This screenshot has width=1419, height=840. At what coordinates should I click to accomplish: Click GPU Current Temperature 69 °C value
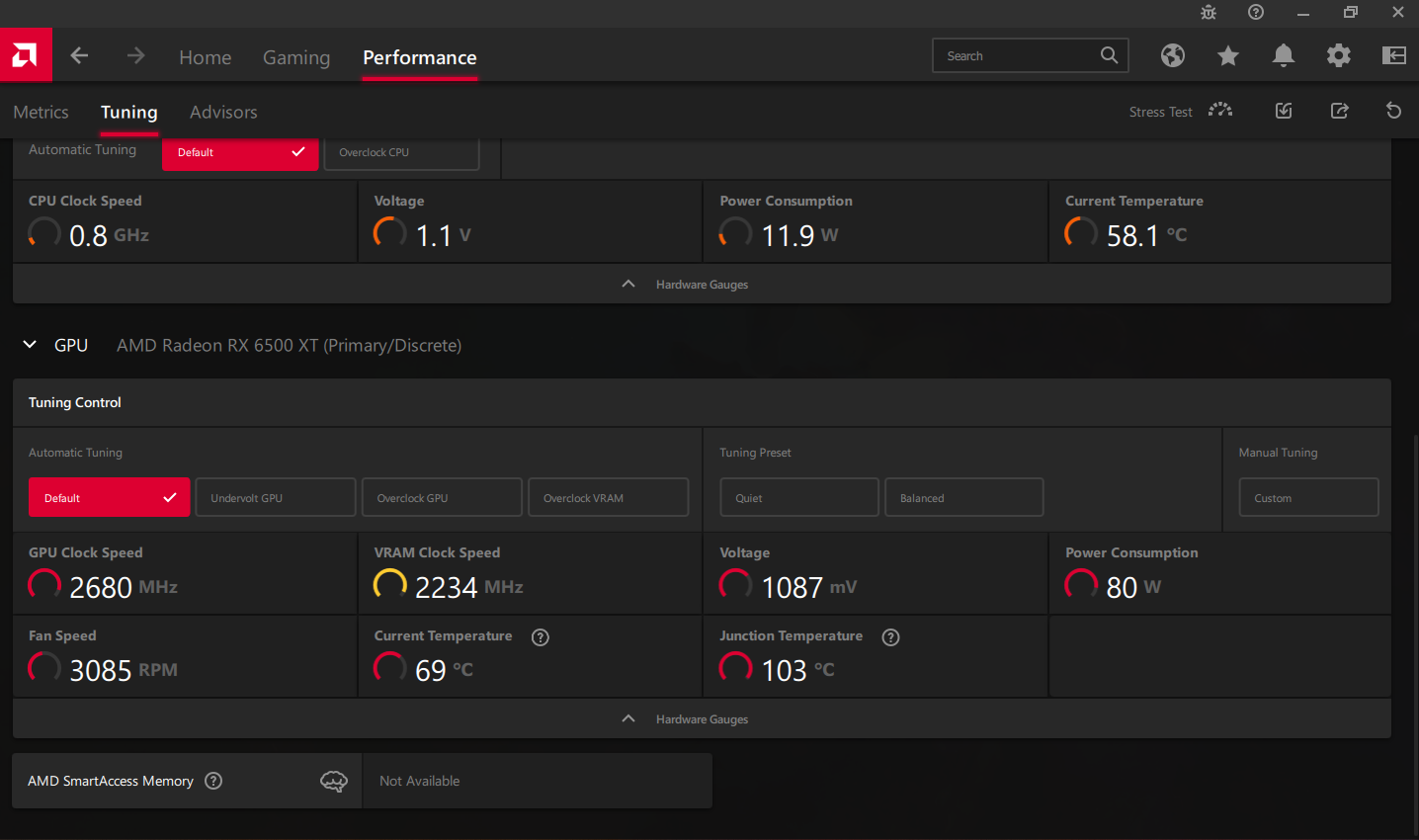click(x=445, y=670)
